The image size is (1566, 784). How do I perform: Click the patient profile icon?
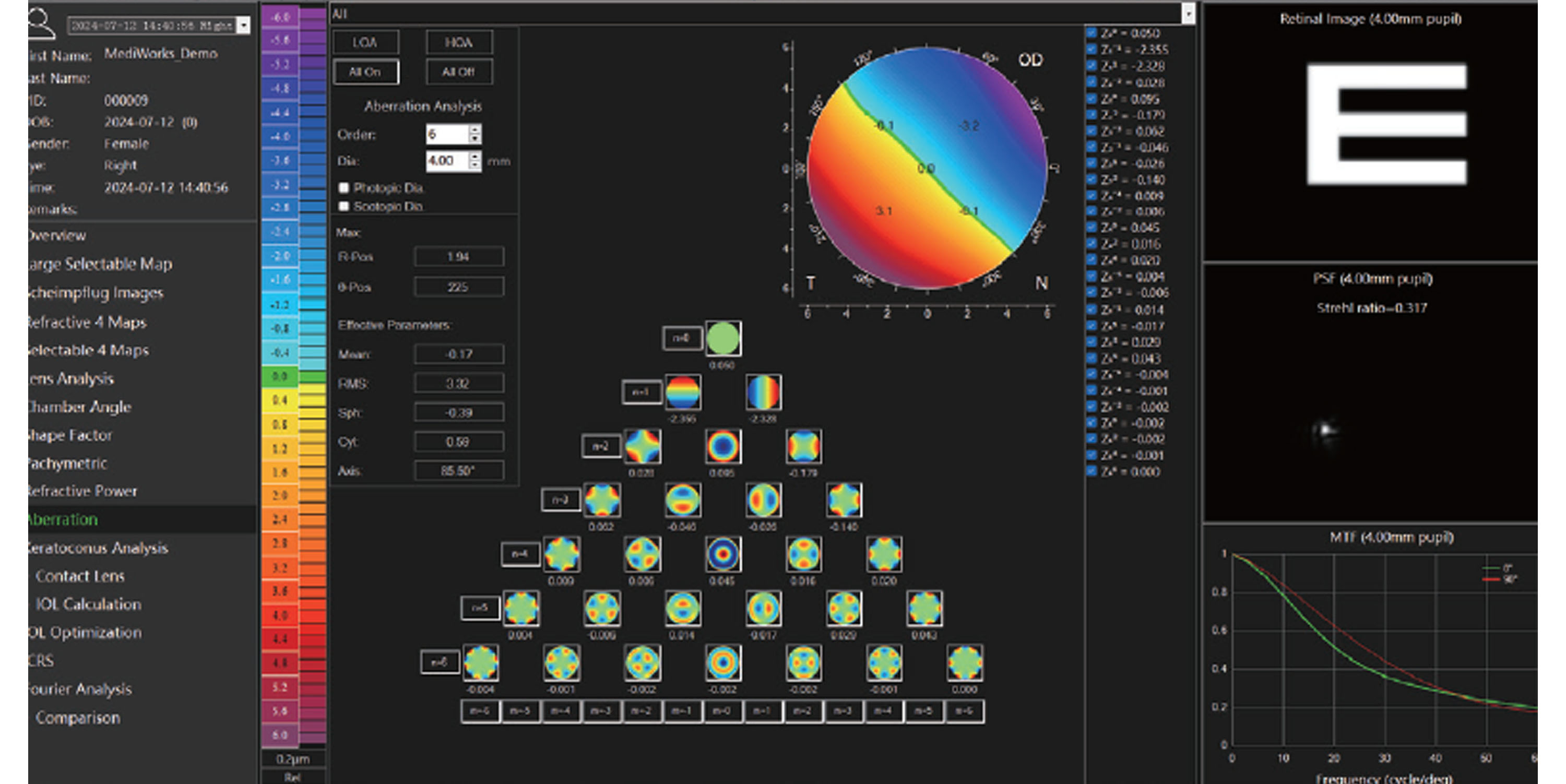[x=41, y=23]
